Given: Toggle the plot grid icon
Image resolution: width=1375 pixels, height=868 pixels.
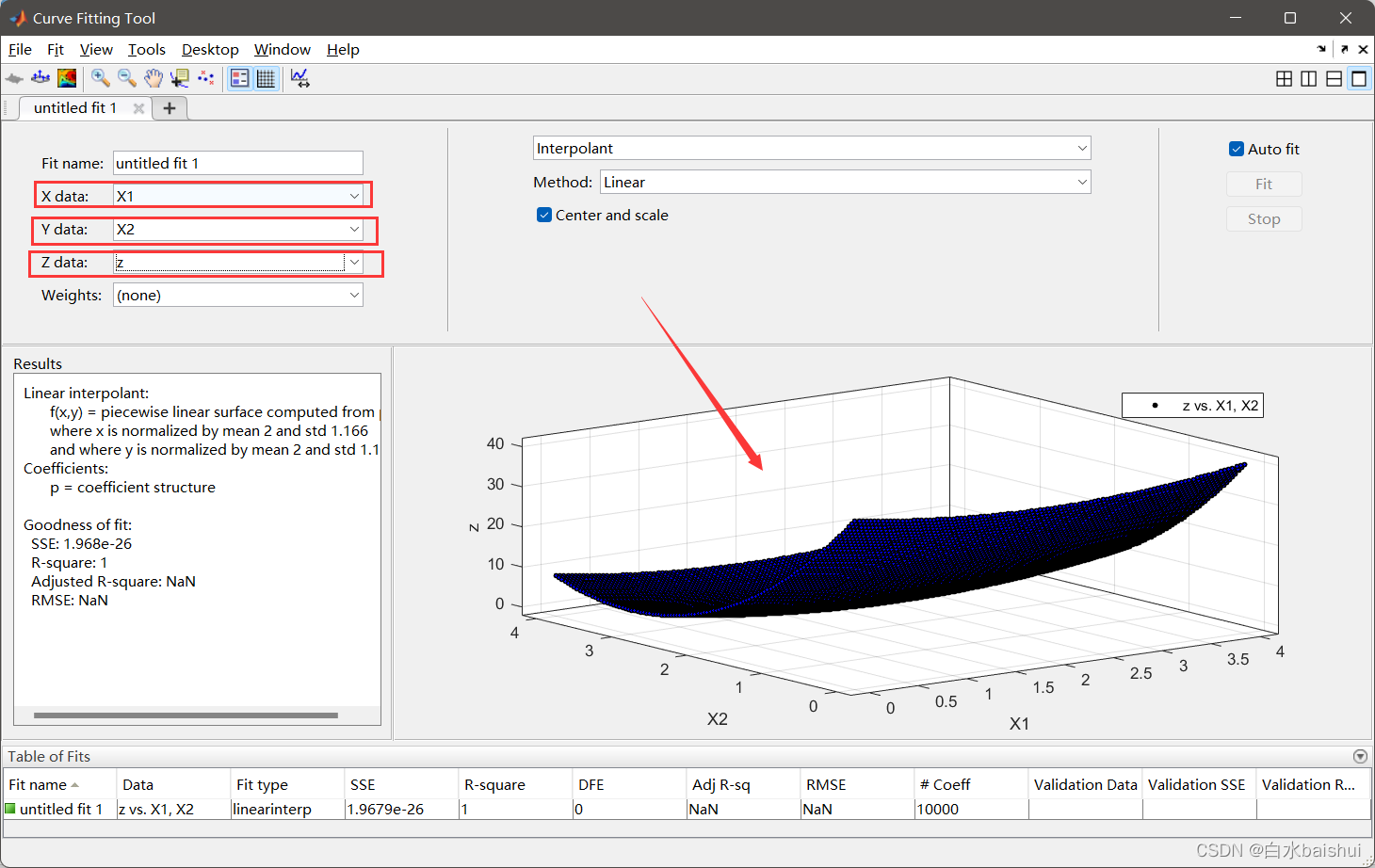Looking at the screenshot, I should (267, 78).
